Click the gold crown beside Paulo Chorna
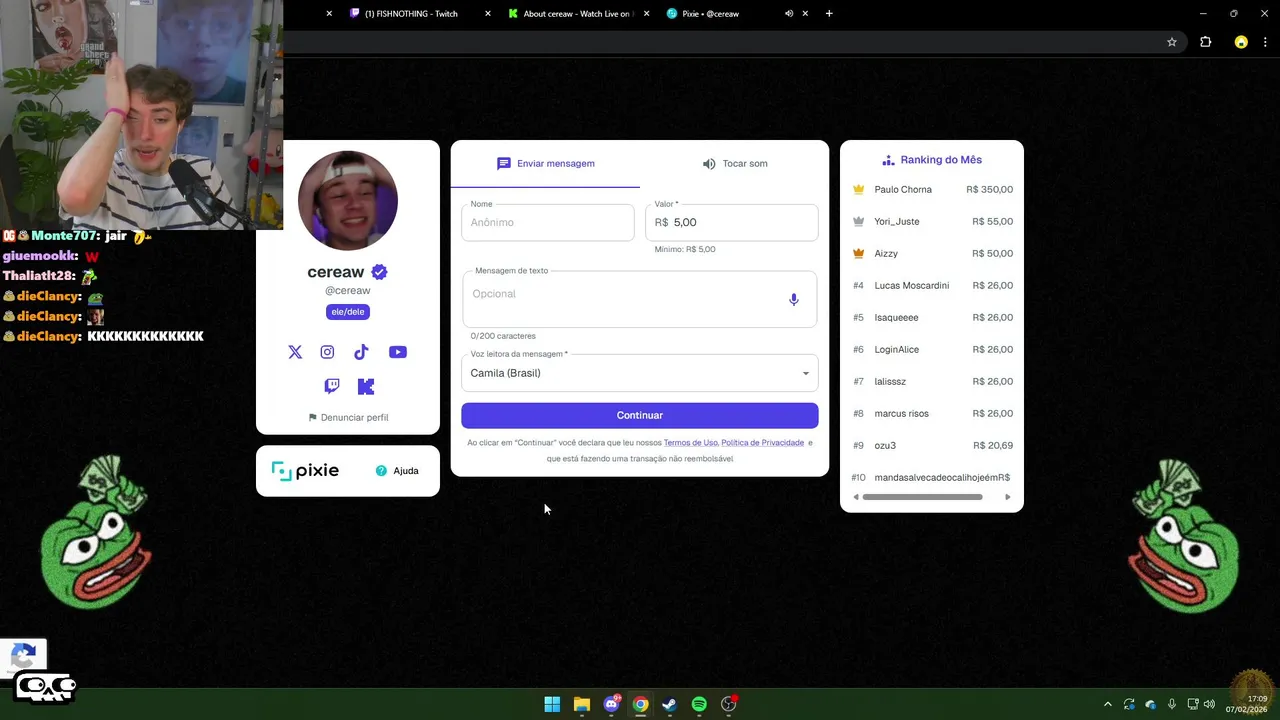The image size is (1280, 720). click(858, 189)
